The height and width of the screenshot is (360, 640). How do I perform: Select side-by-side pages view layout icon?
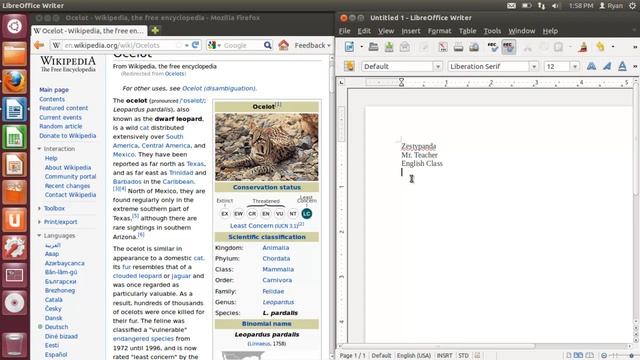click(578, 356)
